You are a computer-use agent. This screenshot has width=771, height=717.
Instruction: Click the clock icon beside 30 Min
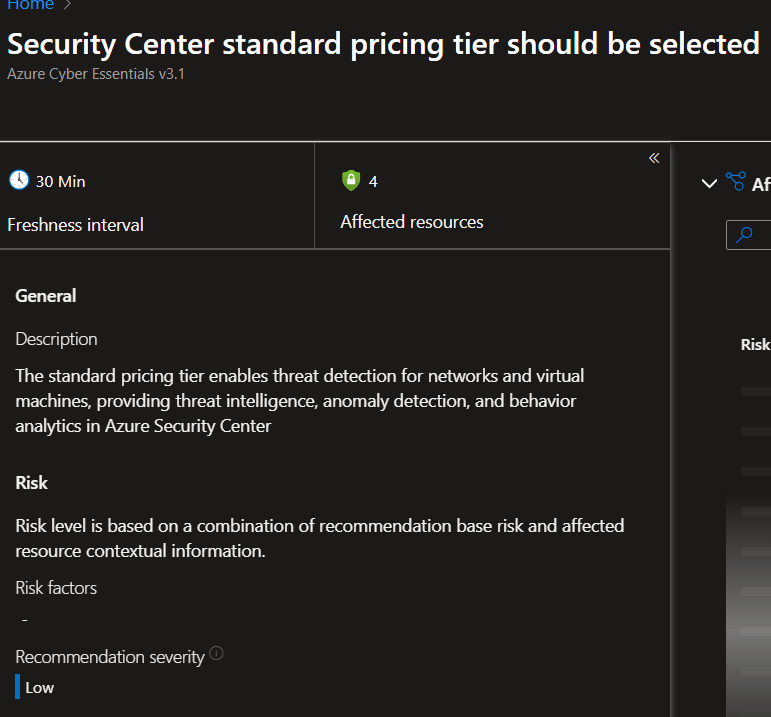19,180
